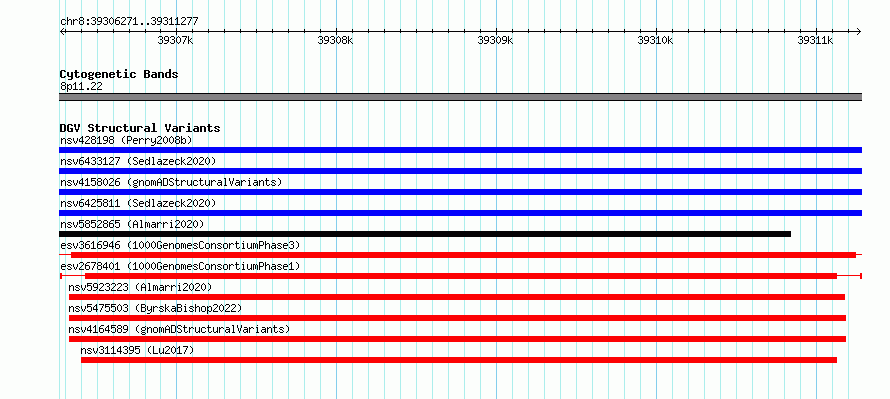Click the black nsv5852865 variant bar

point(425,234)
